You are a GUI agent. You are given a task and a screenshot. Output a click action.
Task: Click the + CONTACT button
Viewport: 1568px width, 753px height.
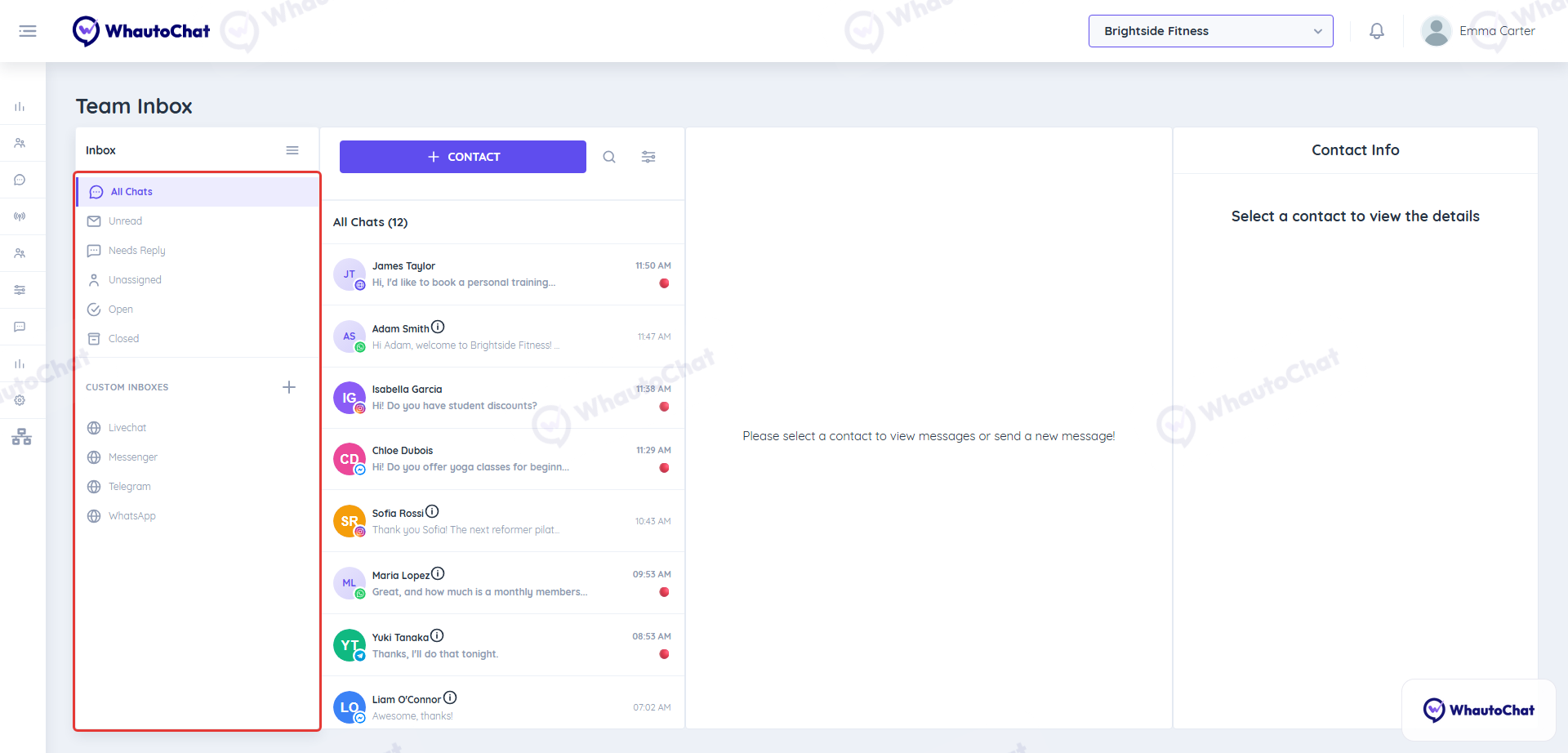point(463,157)
